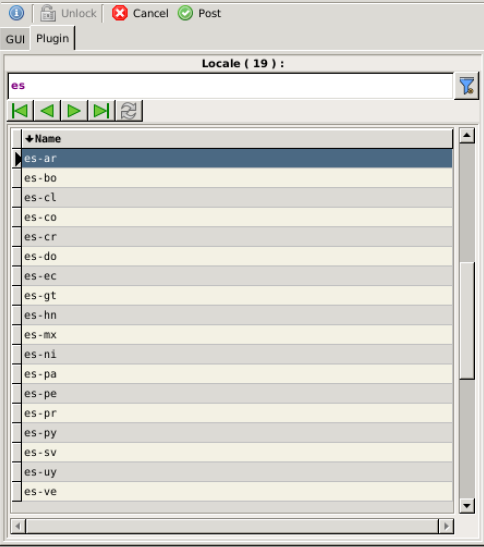Select the Plugin tab

52,38
